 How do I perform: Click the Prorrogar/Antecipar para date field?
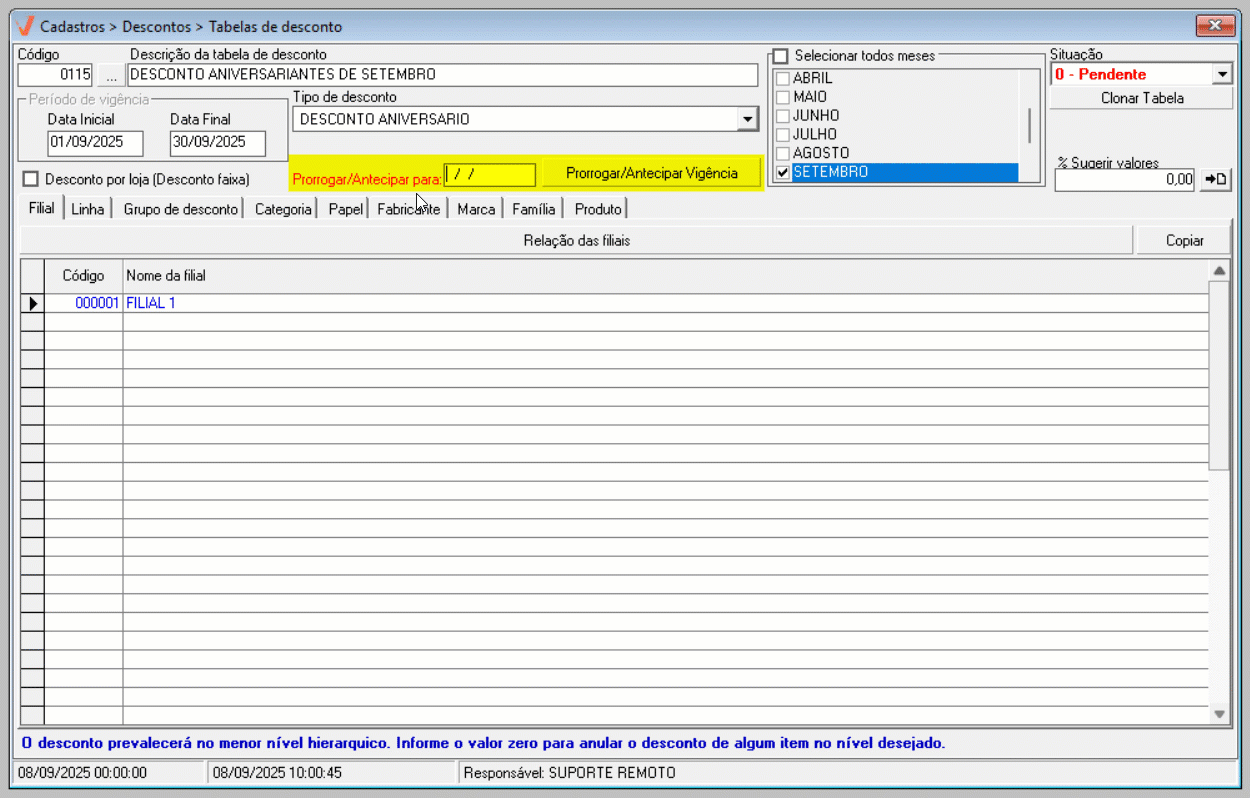click(x=489, y=174)
